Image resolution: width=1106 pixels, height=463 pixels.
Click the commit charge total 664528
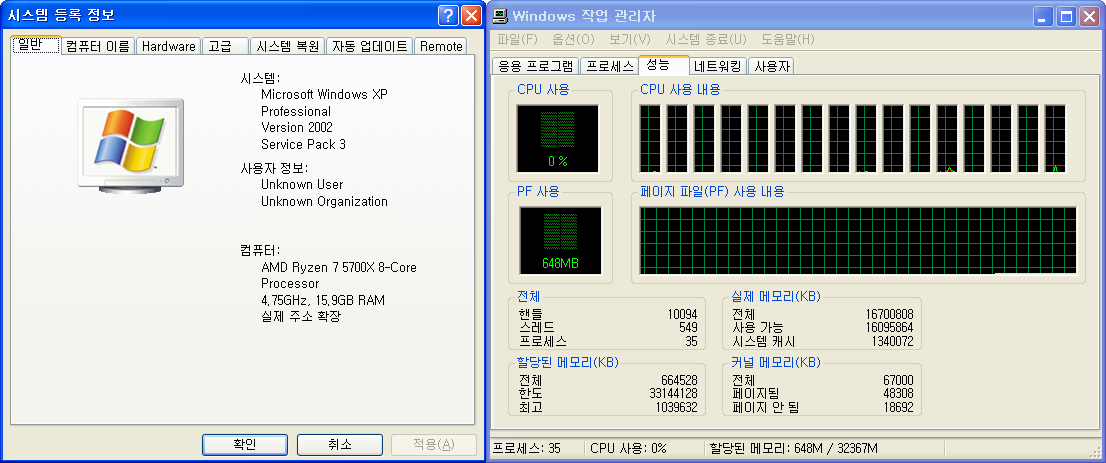(679, 380)
